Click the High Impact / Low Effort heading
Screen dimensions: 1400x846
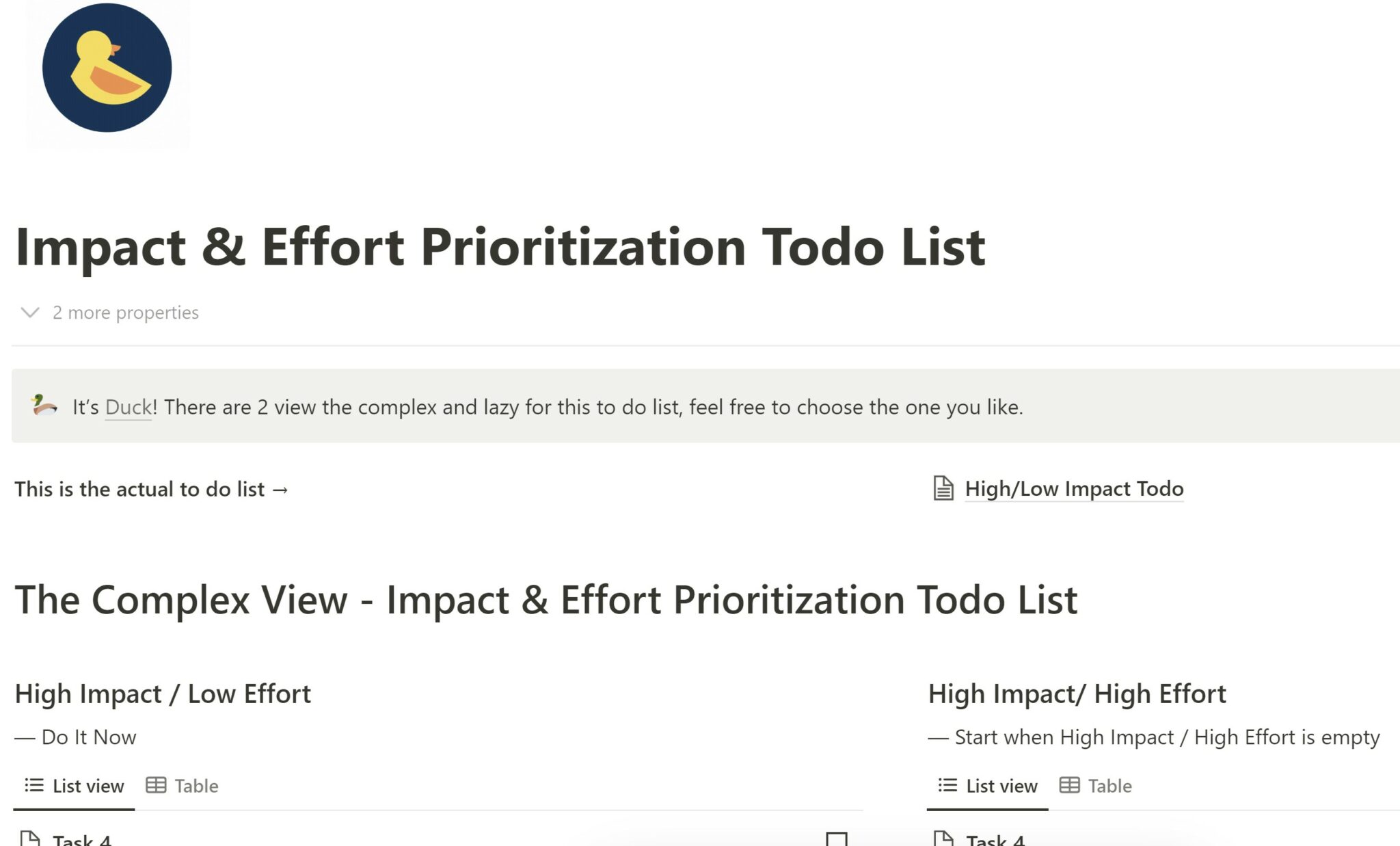(x=163, y=693)
